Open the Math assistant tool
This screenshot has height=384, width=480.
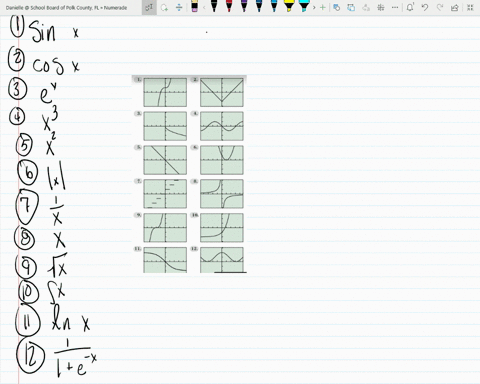click(x=380, y=7)
